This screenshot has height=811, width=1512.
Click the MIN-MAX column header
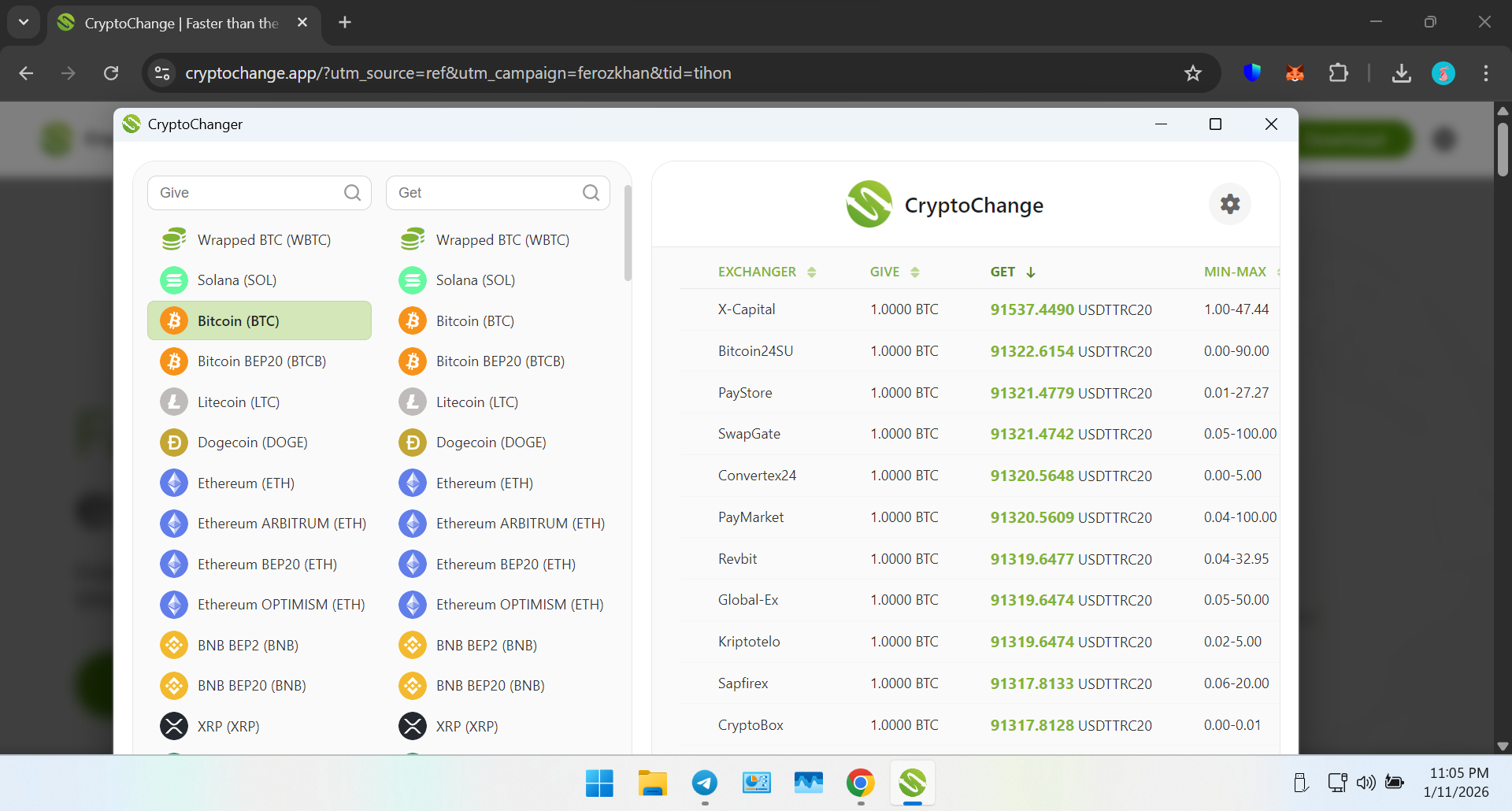(1235, 272)
